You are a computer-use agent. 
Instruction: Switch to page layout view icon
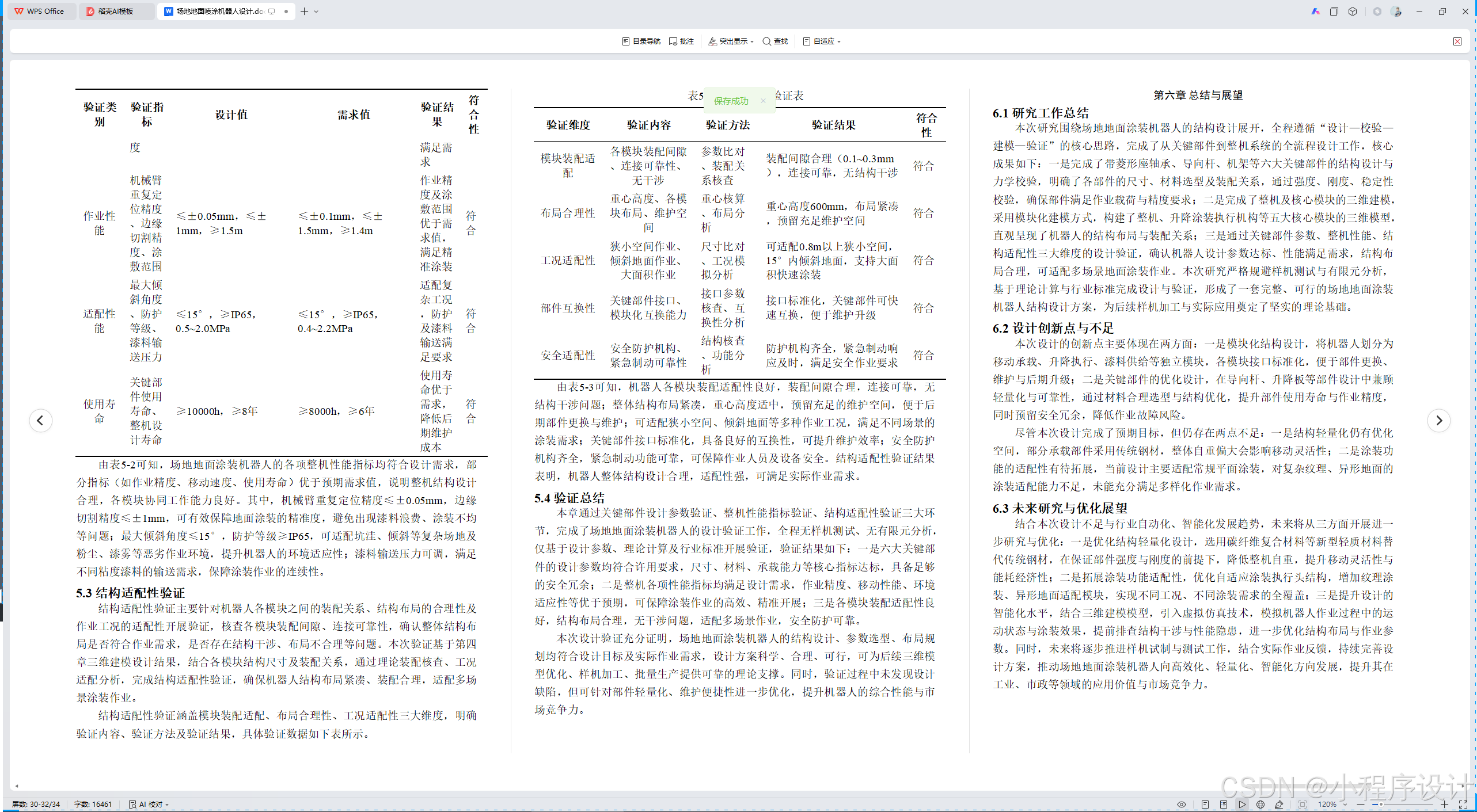pos(1205,805)
